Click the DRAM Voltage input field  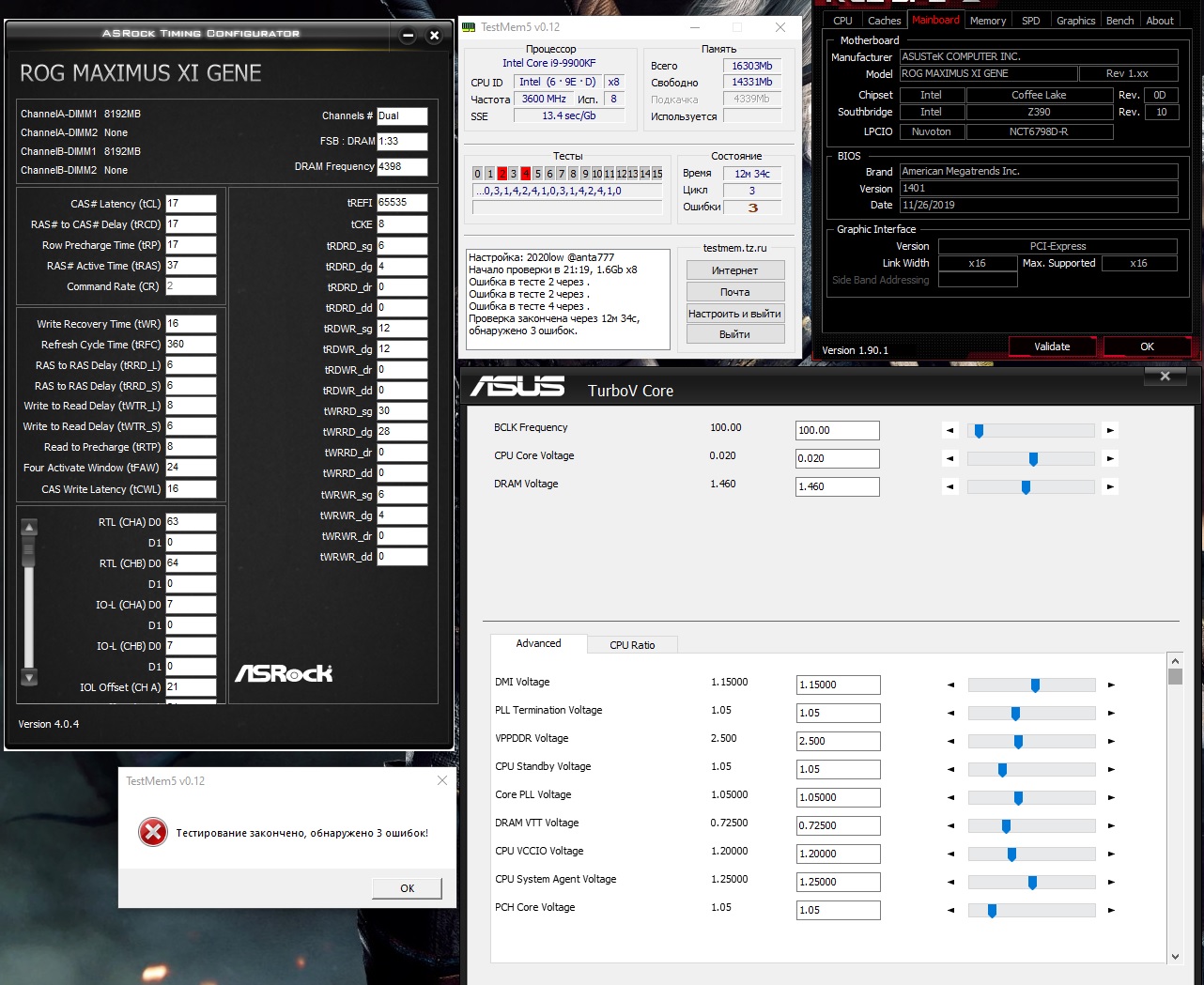(x=837, y=486)
